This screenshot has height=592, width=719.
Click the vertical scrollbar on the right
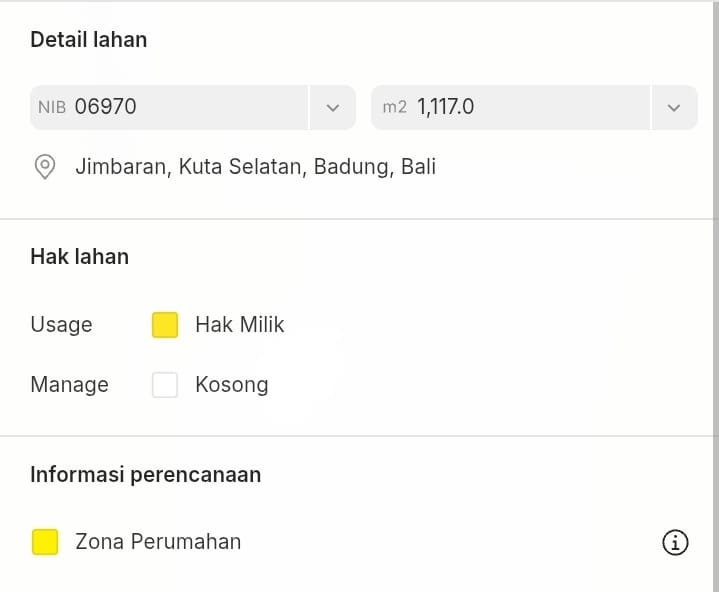[714, 200]
